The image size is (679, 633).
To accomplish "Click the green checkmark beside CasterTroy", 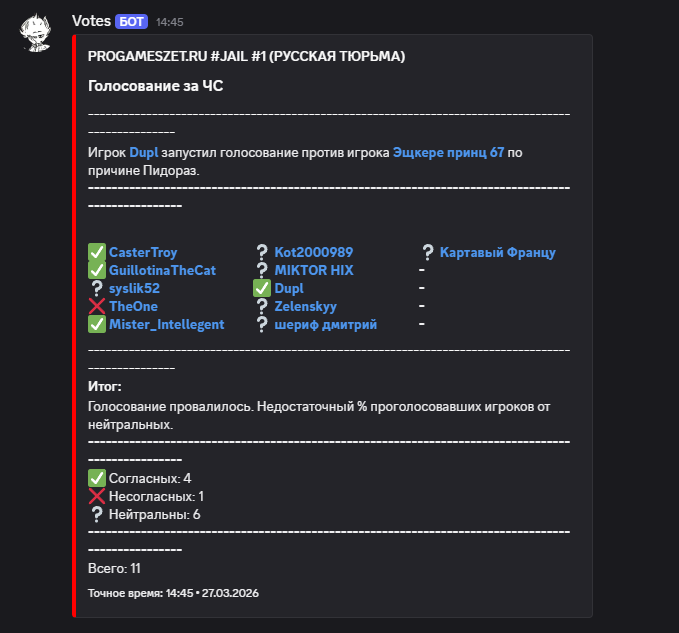I will point(97,252).
